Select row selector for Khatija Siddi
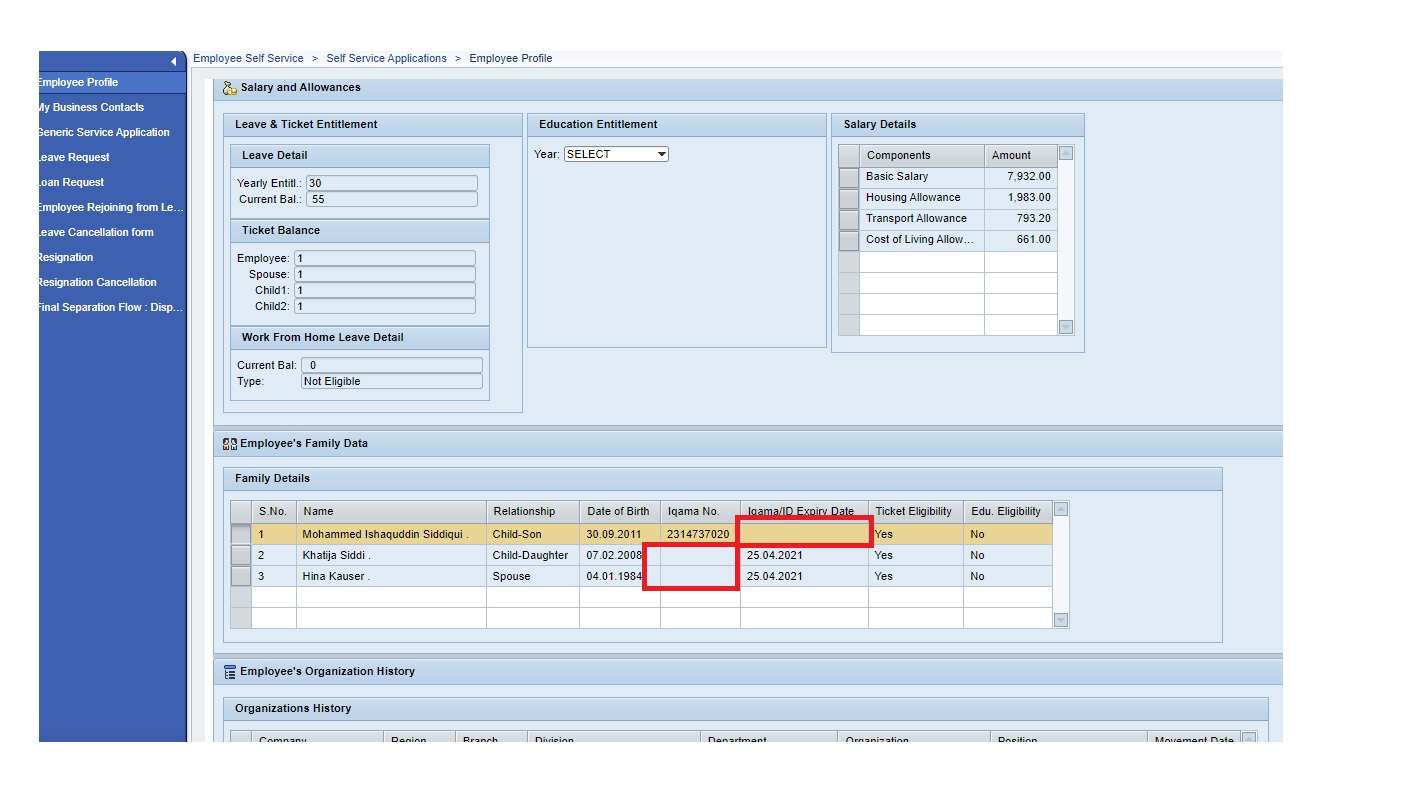The image size is (1424, 807). pos(241,556)
